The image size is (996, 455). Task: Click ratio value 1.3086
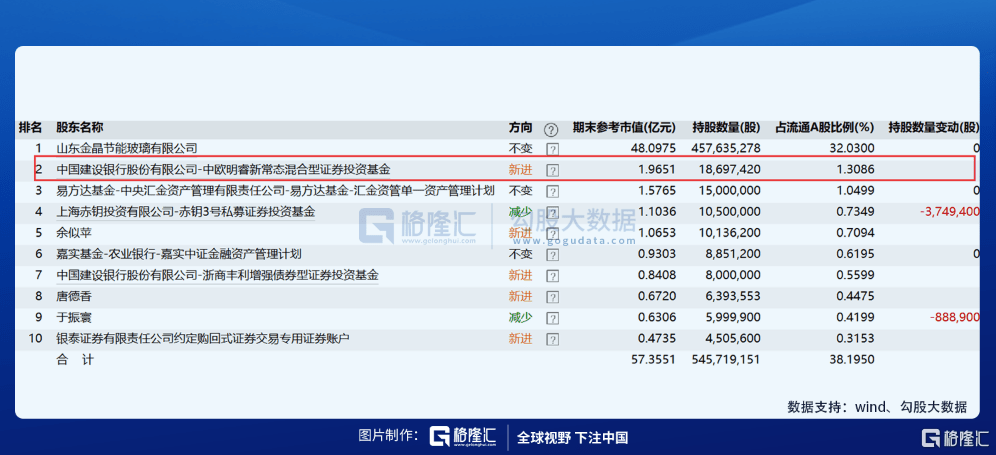[854, 170]
